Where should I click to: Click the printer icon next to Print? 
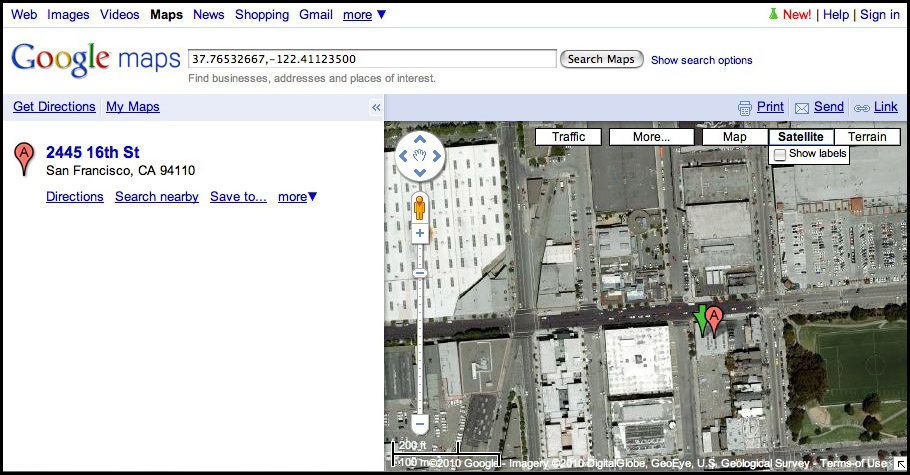click(744, 108)
